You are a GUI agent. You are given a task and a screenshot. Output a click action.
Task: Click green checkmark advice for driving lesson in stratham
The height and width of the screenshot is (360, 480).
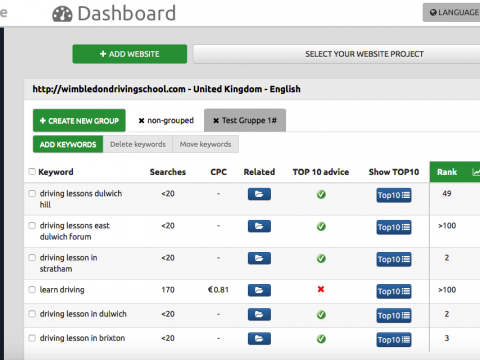(321, 258)
